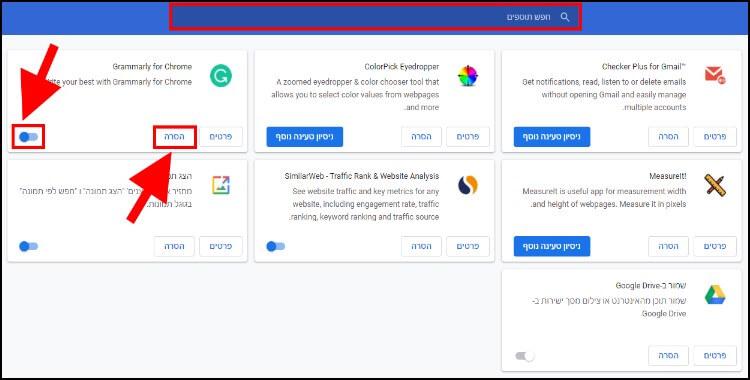Disable the SimilarWeb extension switch
The height and width of the screenshot is (380, 750).
coord(276,246)
